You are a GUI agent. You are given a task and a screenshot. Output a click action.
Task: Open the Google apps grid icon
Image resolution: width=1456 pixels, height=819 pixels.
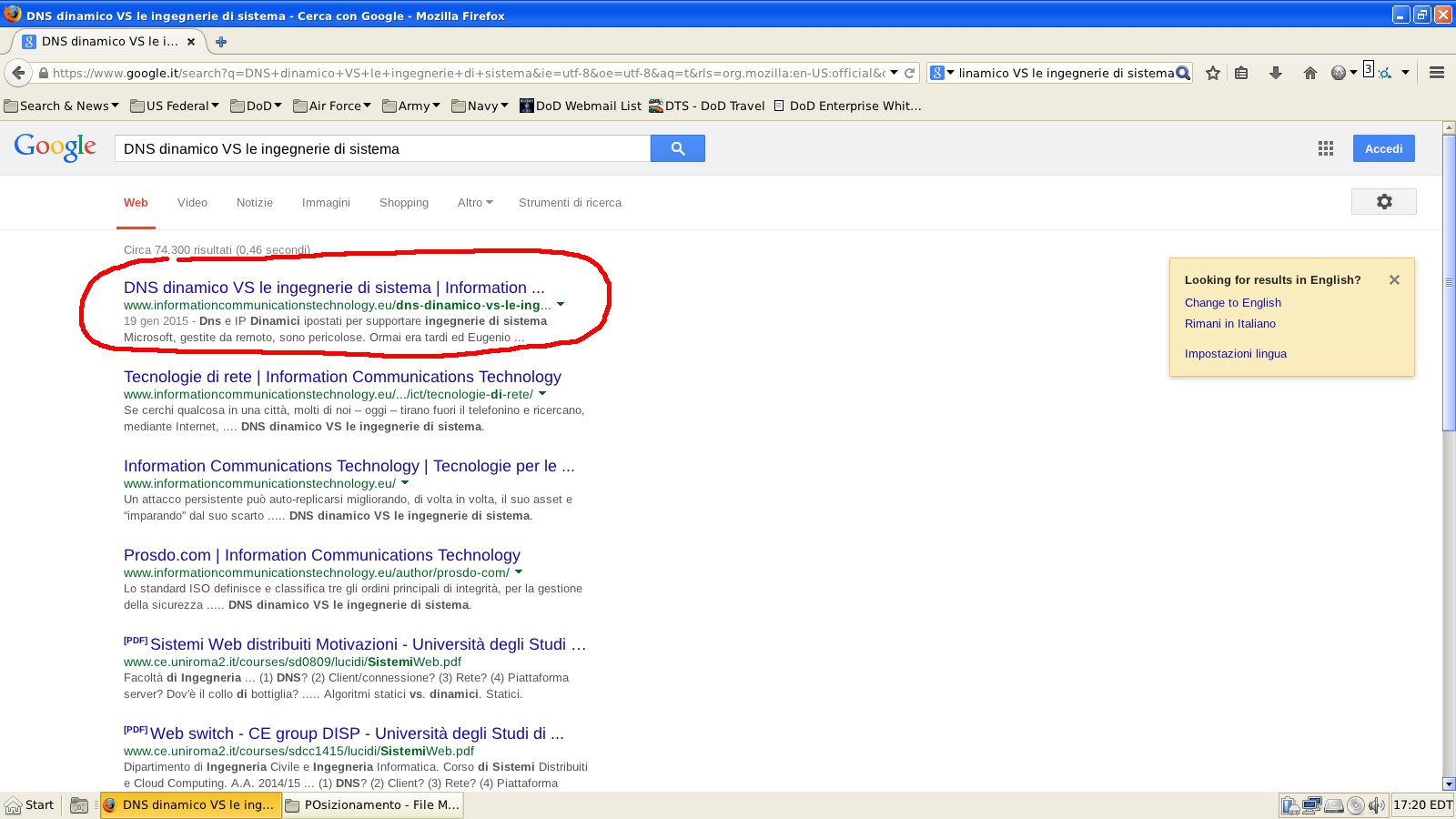coord(1326,148)
